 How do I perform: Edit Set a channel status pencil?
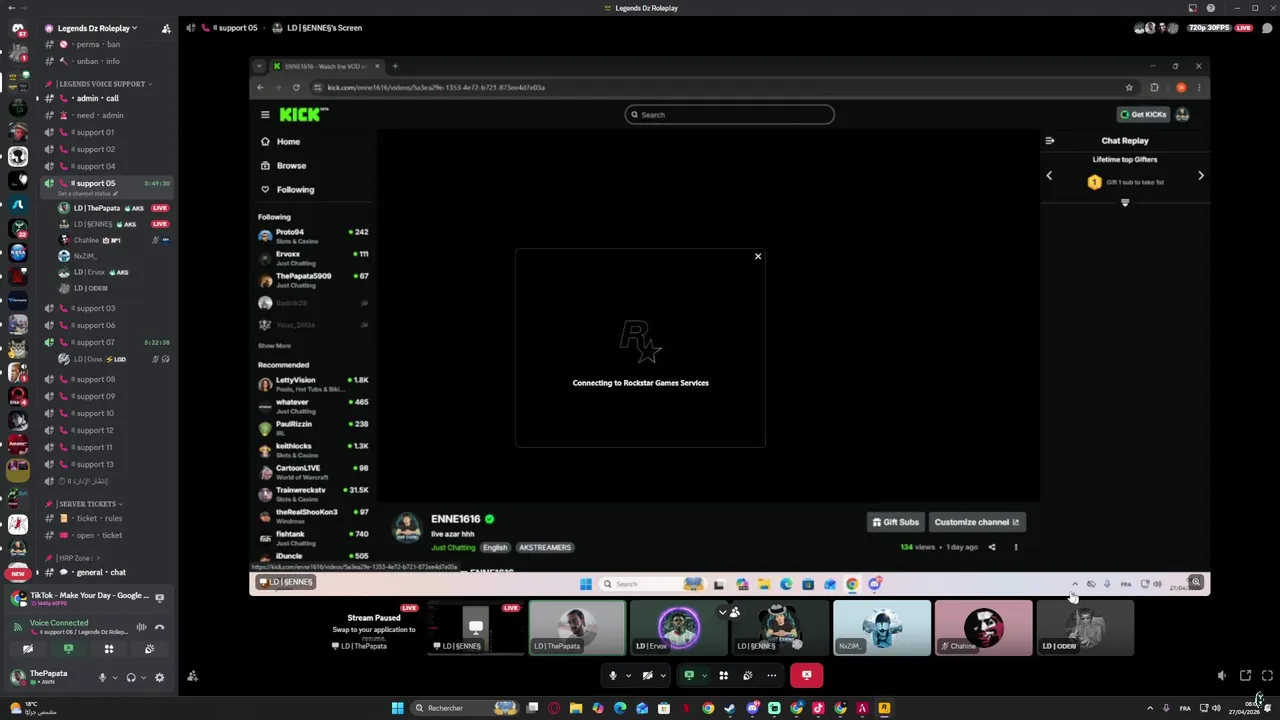[x=116, y=193]
